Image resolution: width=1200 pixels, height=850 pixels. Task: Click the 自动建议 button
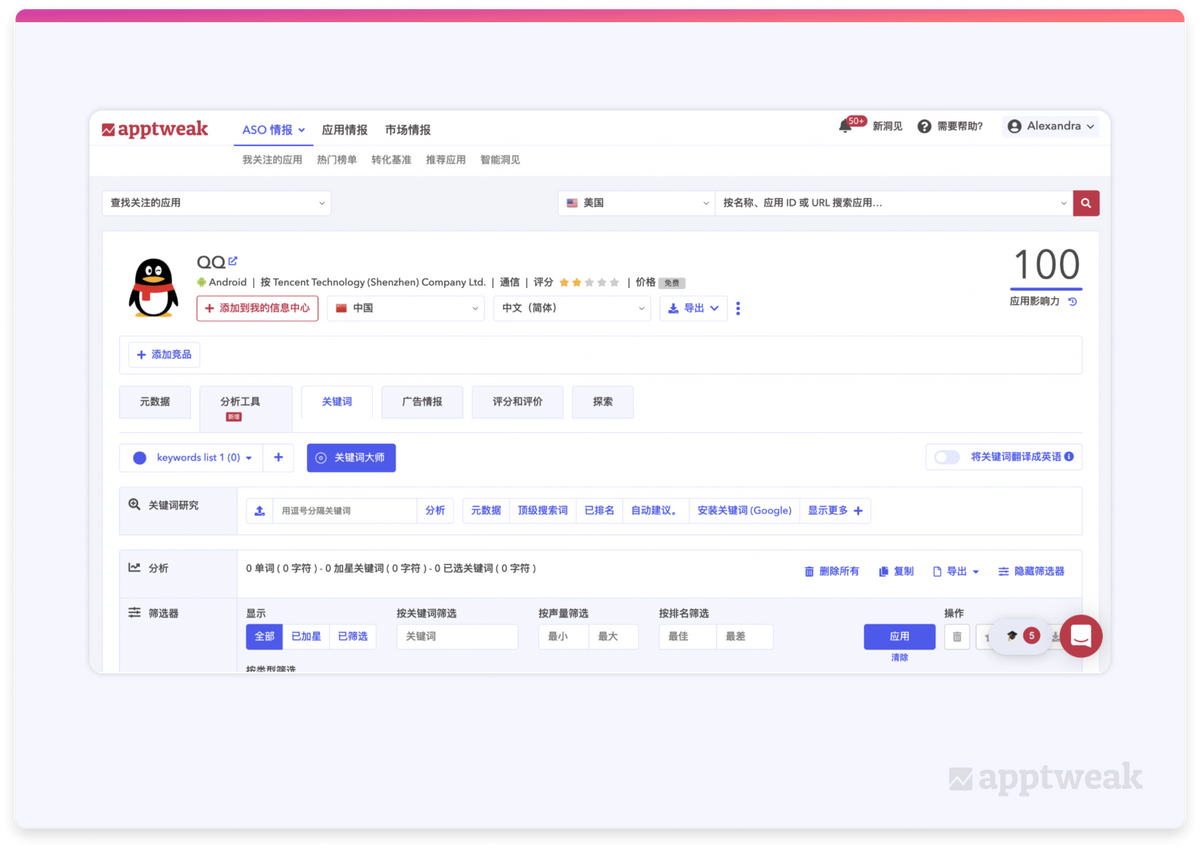[655, 510]
